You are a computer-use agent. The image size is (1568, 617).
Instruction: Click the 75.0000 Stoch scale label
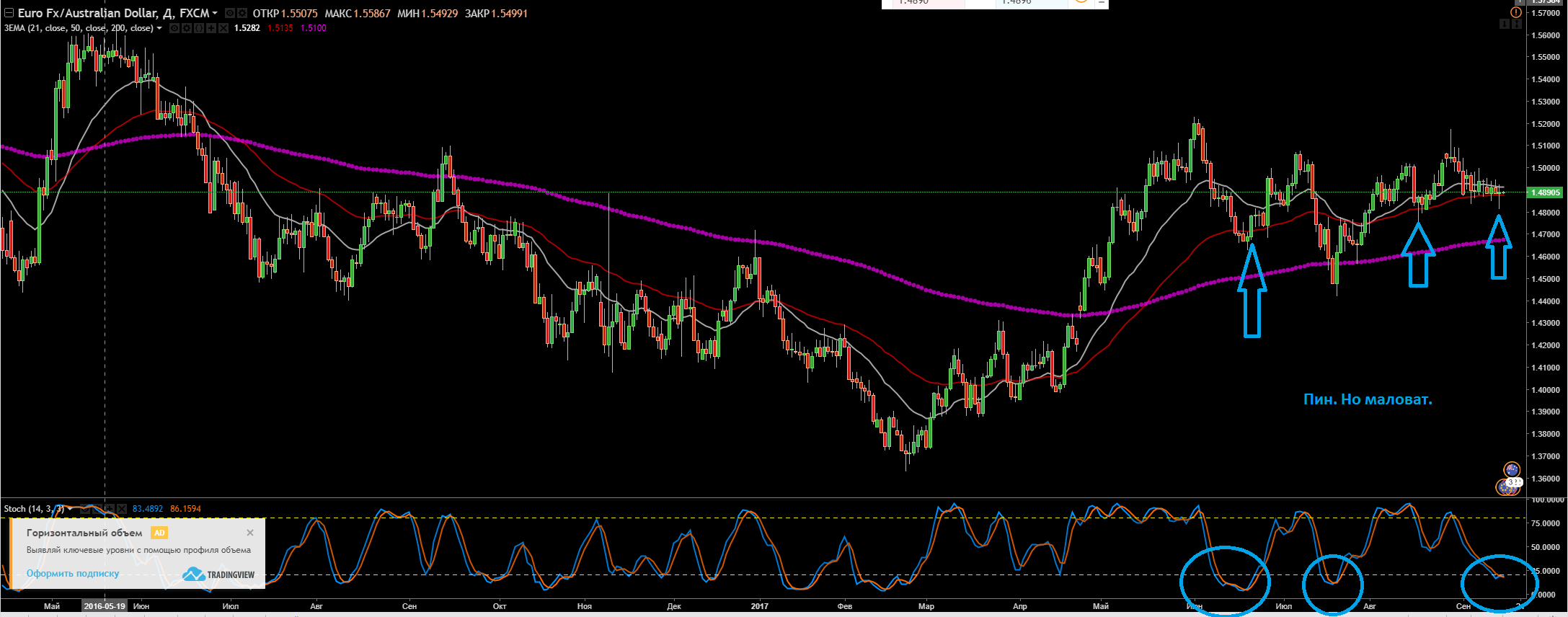1546,523
